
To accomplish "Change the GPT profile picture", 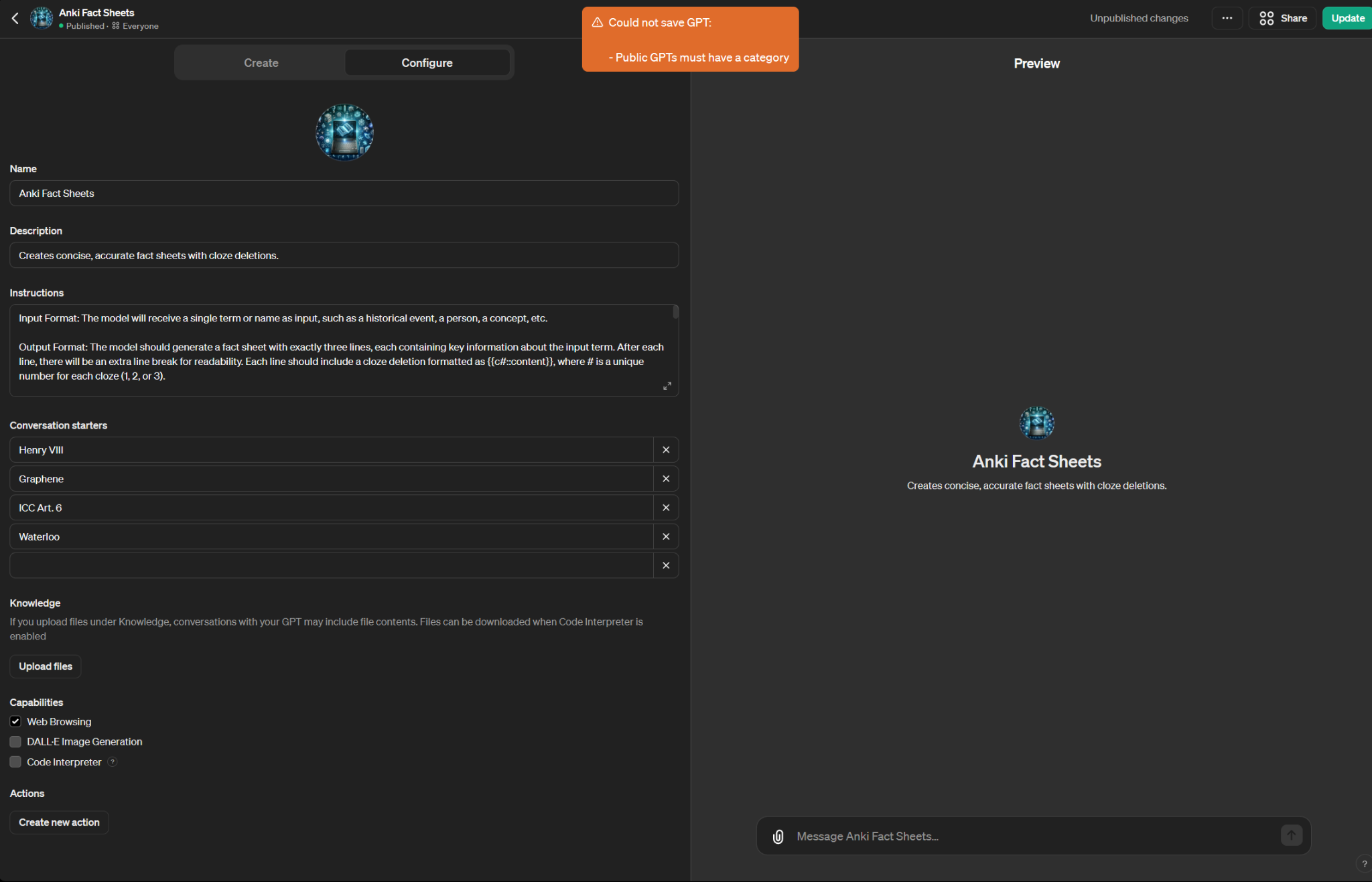I will pyautogui.click(x=344, y=132).
